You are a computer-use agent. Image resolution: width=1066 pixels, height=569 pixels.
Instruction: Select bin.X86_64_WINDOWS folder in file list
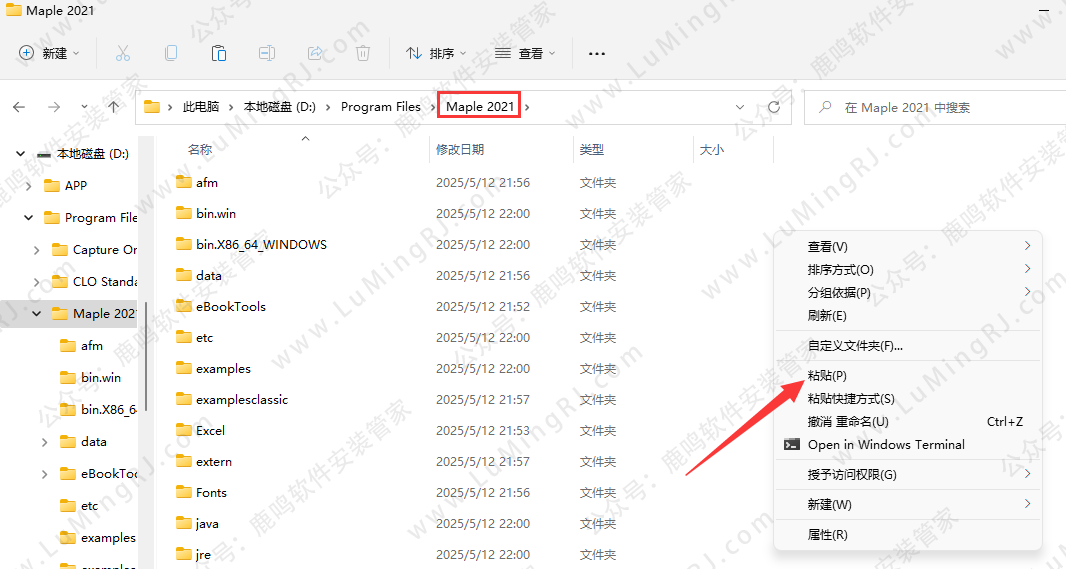pos(251,244)
